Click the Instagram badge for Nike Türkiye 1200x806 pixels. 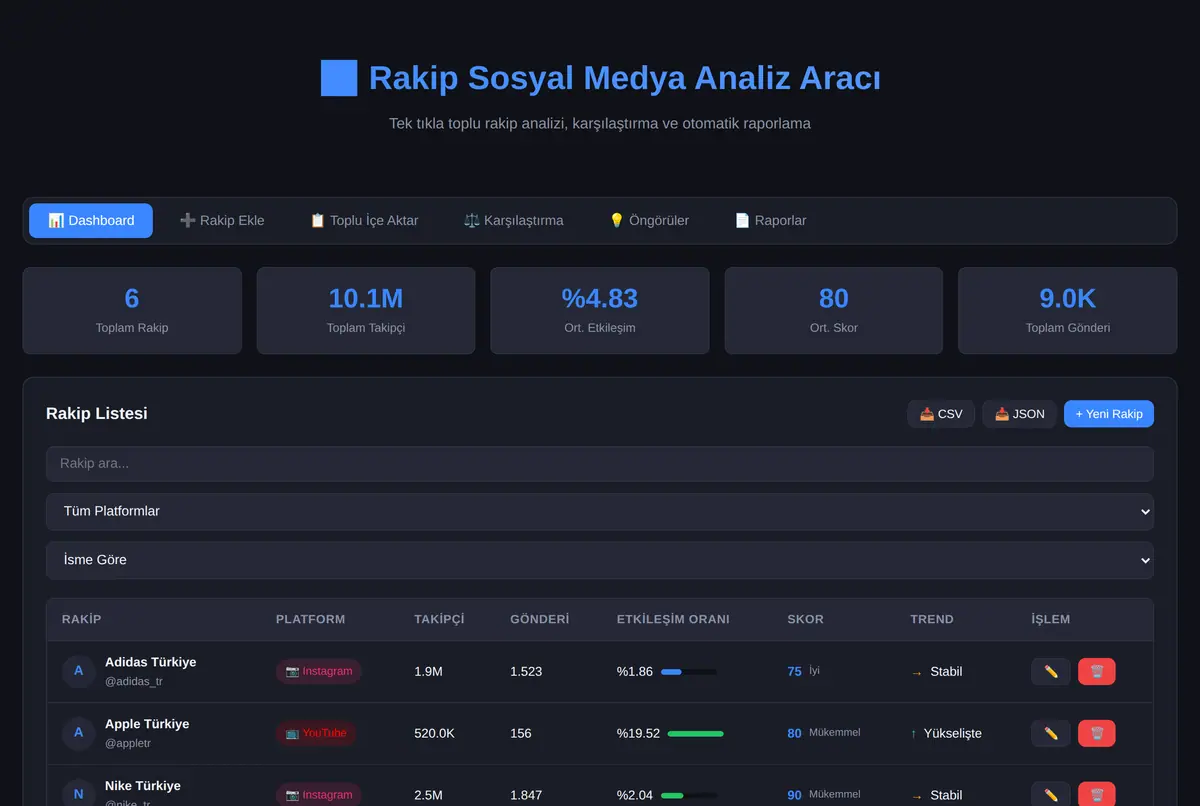[x=319, y=795]
